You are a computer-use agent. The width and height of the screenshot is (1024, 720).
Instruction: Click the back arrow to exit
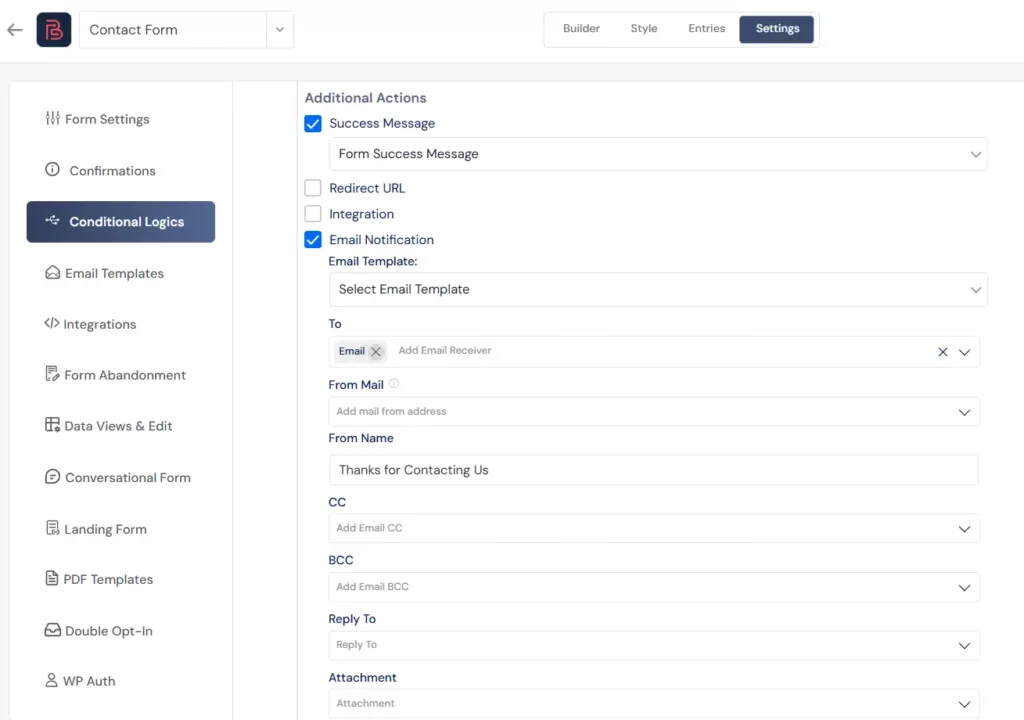14,29
